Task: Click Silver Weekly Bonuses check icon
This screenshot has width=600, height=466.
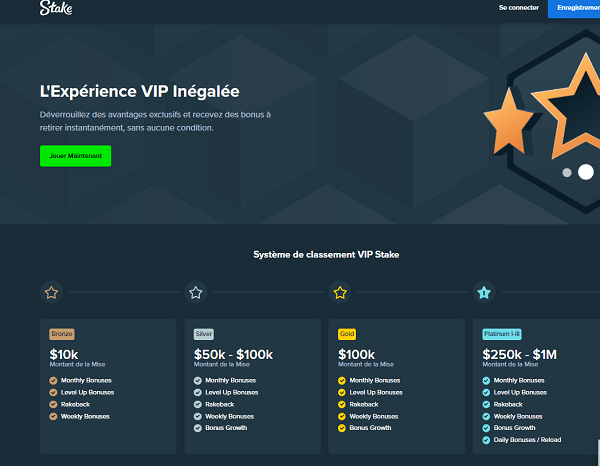Action: tap(197, 416)
